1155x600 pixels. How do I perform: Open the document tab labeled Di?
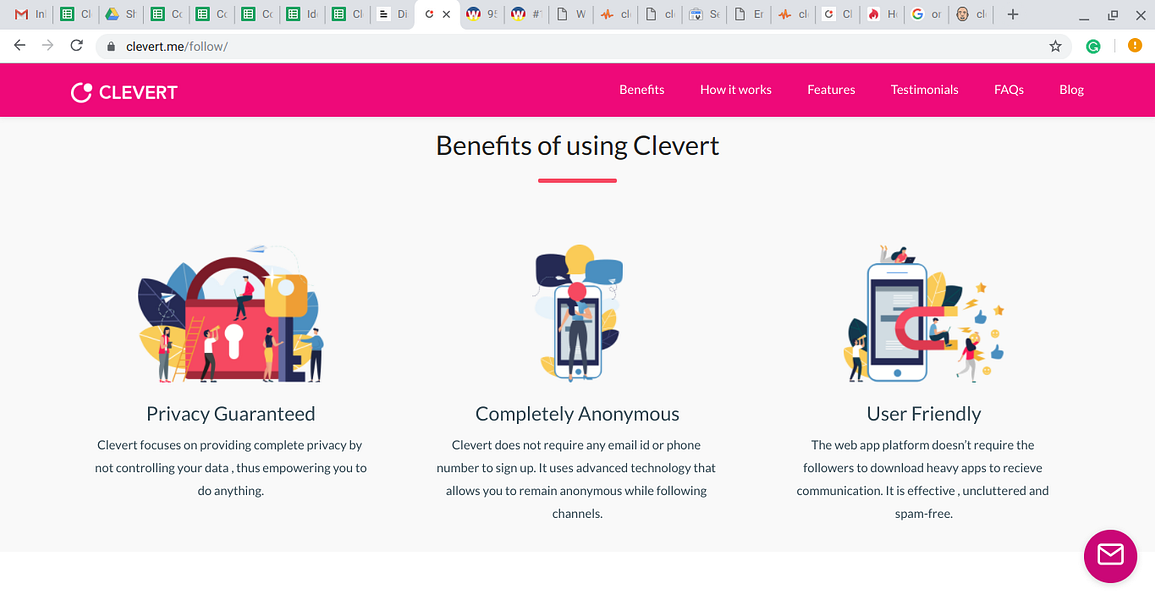[x=393, y=14]
